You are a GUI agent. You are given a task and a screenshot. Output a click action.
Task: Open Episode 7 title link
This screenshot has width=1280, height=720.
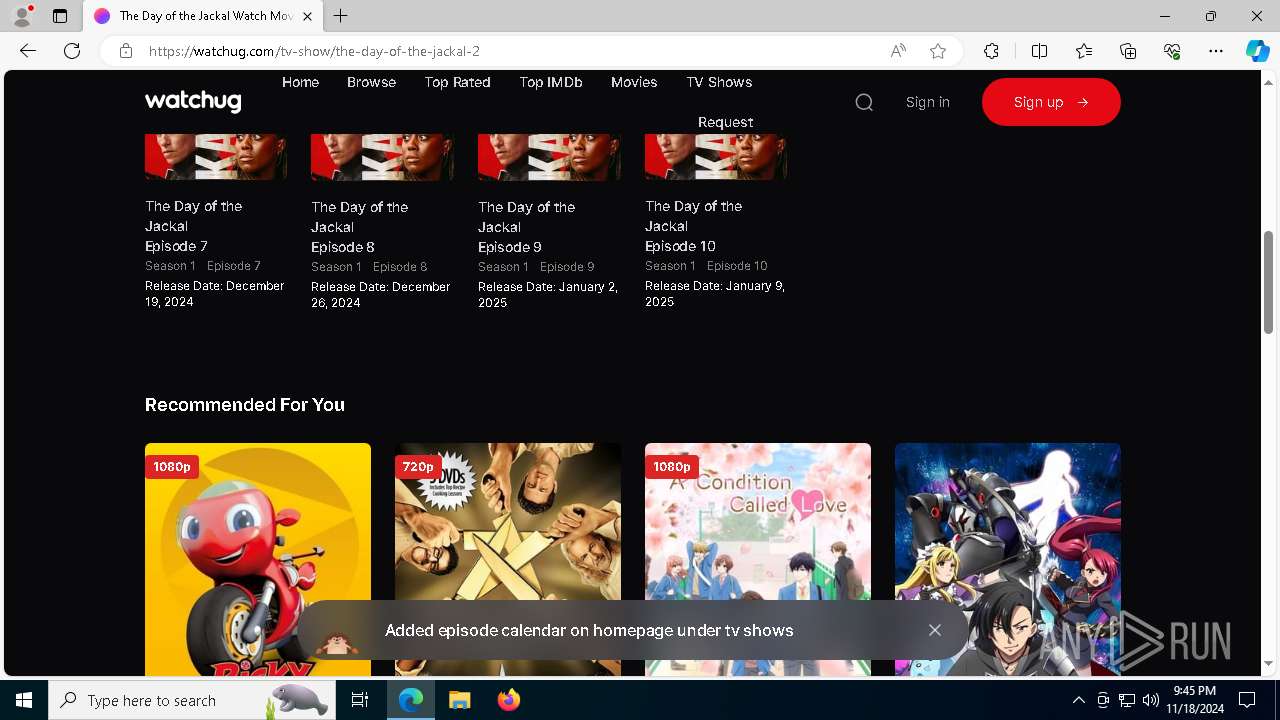[x=193, y=226]
